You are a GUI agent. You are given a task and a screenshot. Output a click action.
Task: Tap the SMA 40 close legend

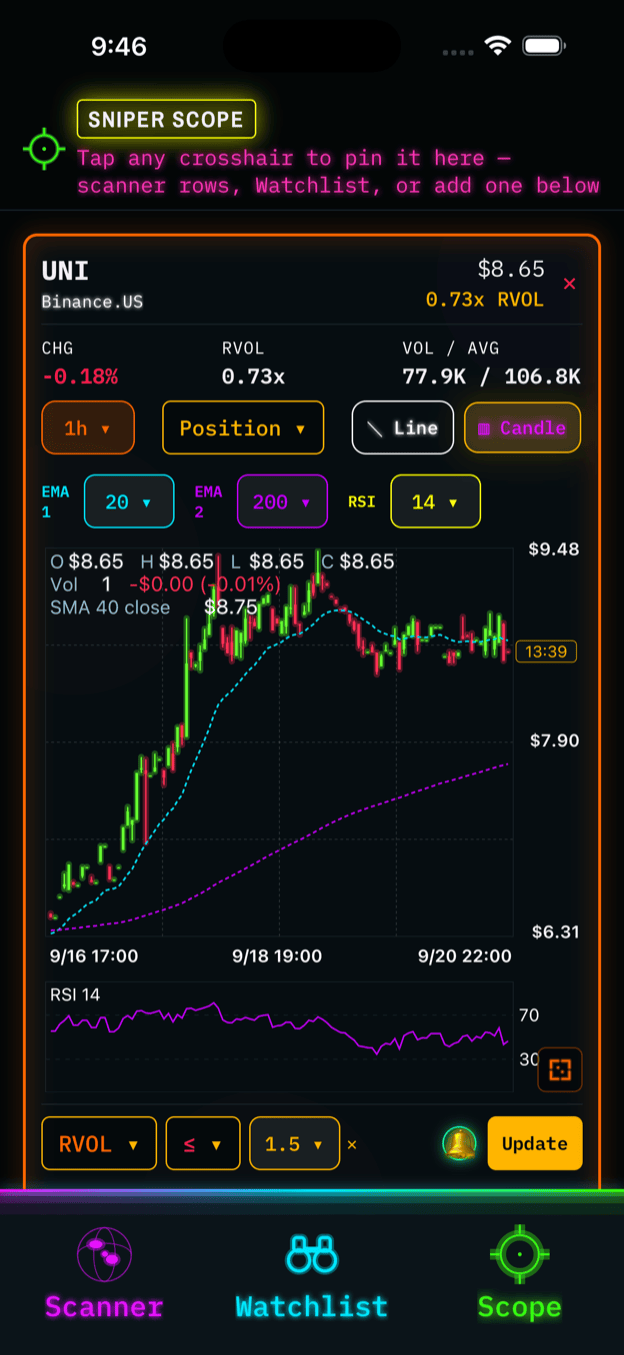click(x=110, y=607)
